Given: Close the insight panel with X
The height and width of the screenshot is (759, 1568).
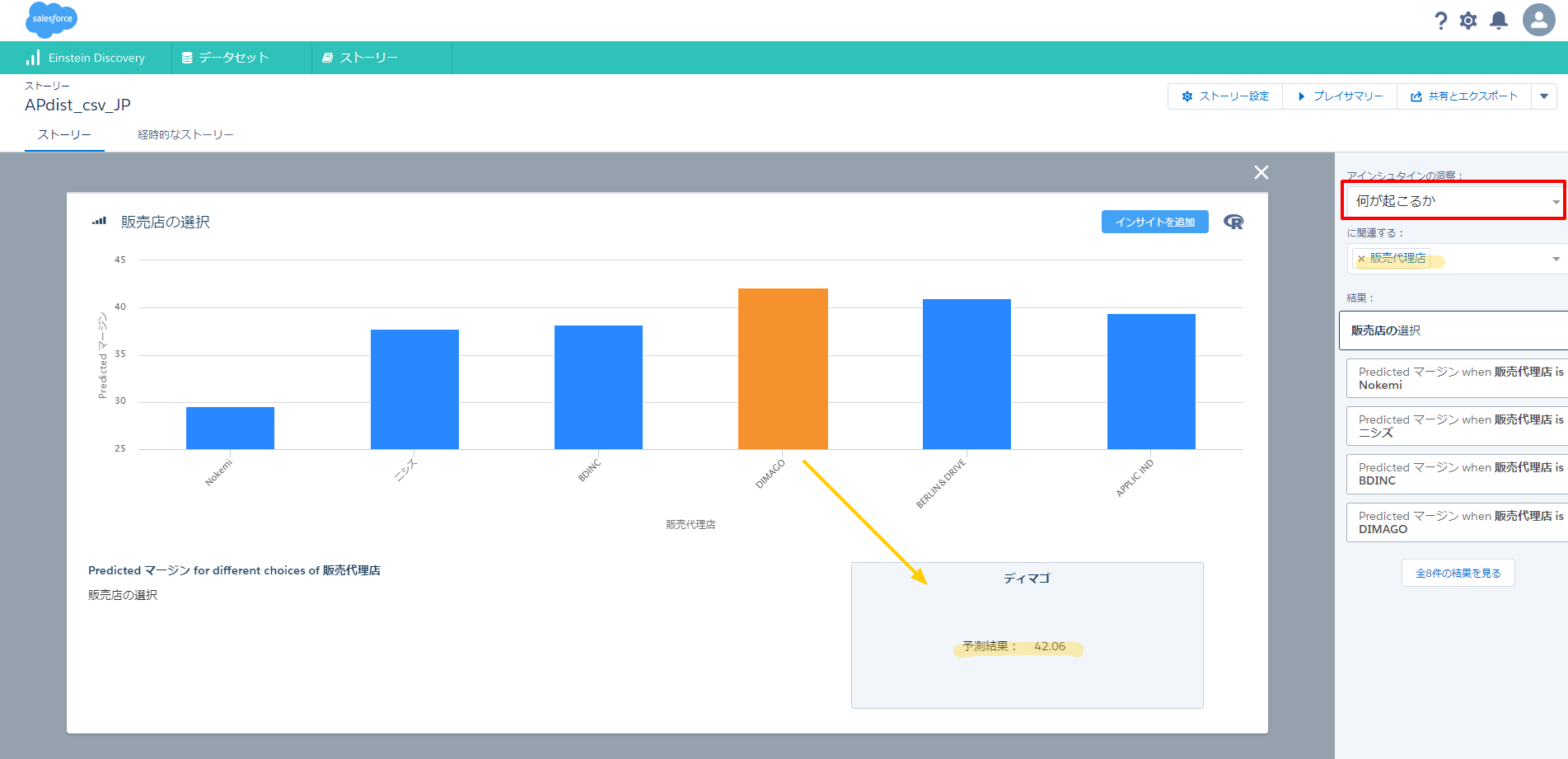Looking at the screenshot, I should [1261, 172].
